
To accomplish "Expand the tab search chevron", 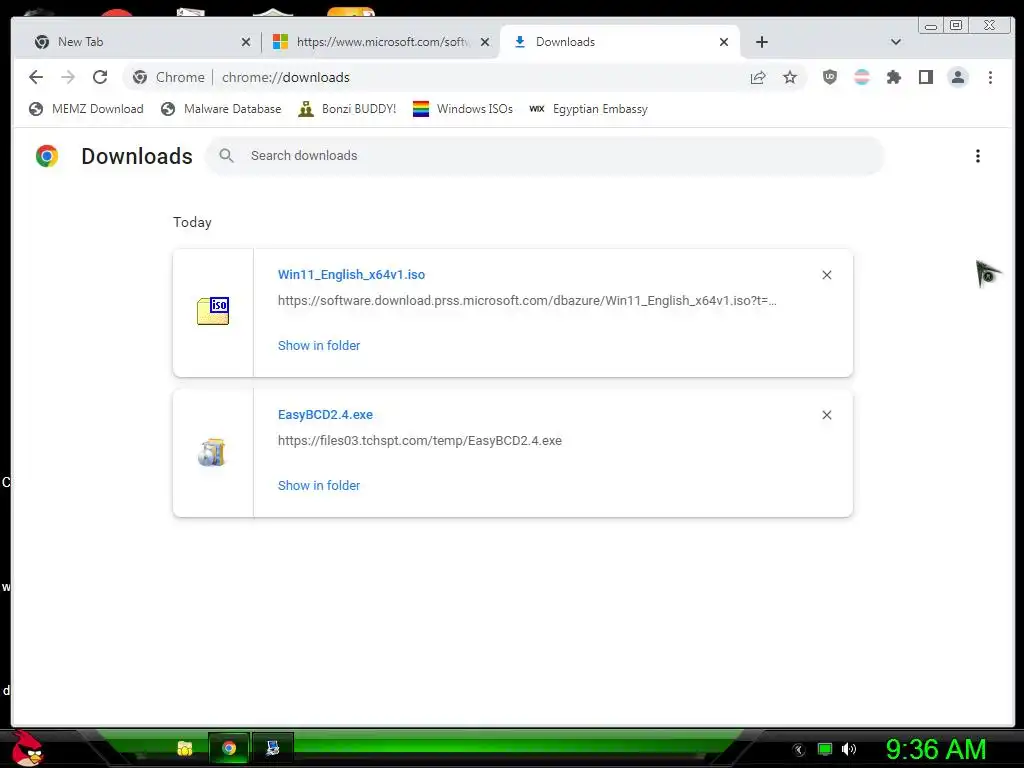I will [x=895, y=42].
